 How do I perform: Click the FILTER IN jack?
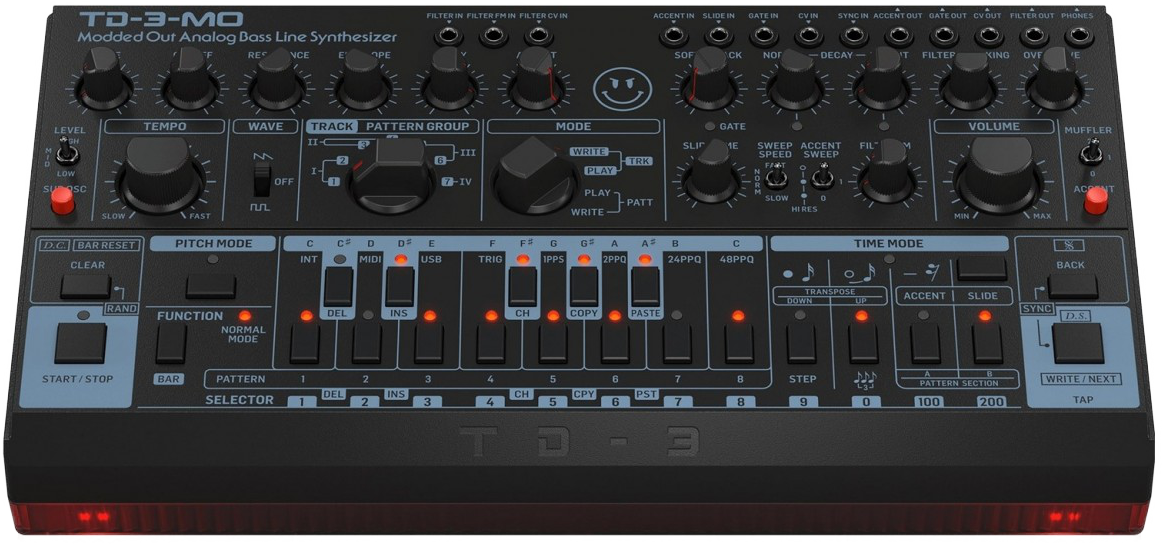tap(448, 35)
